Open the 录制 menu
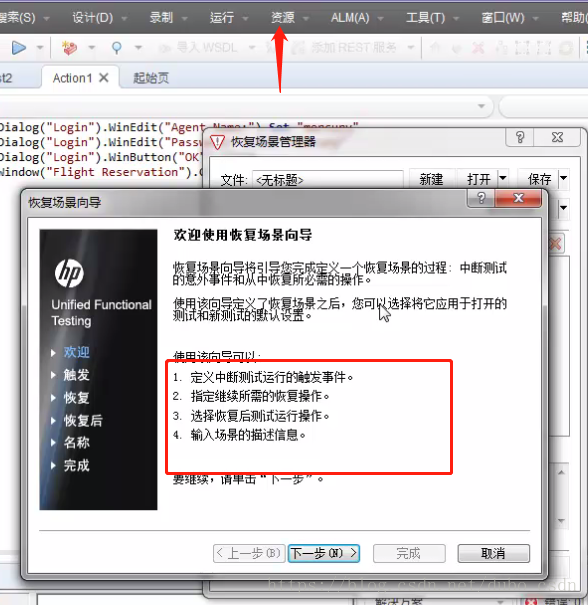588x605 pixels. [161, 18]
